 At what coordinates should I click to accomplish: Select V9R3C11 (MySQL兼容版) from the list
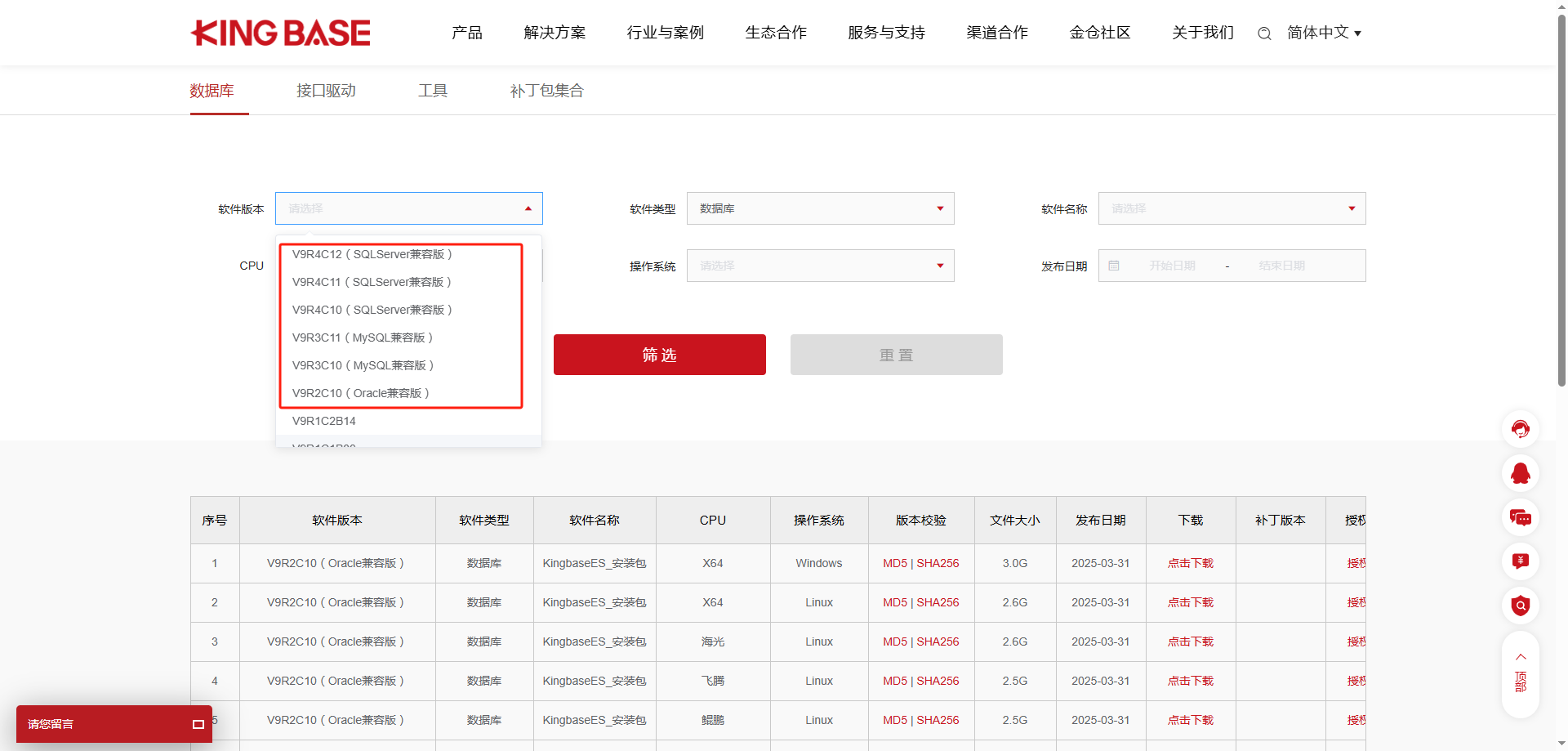362,338
